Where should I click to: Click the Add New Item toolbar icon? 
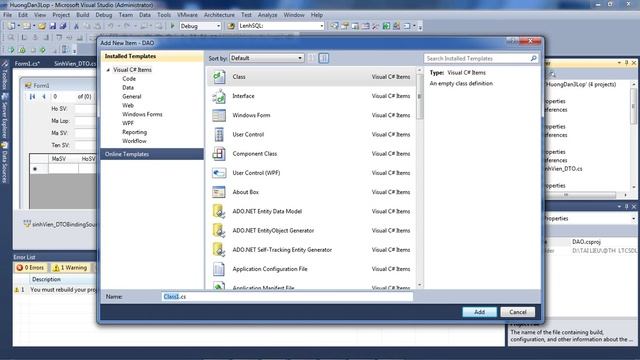27,26
